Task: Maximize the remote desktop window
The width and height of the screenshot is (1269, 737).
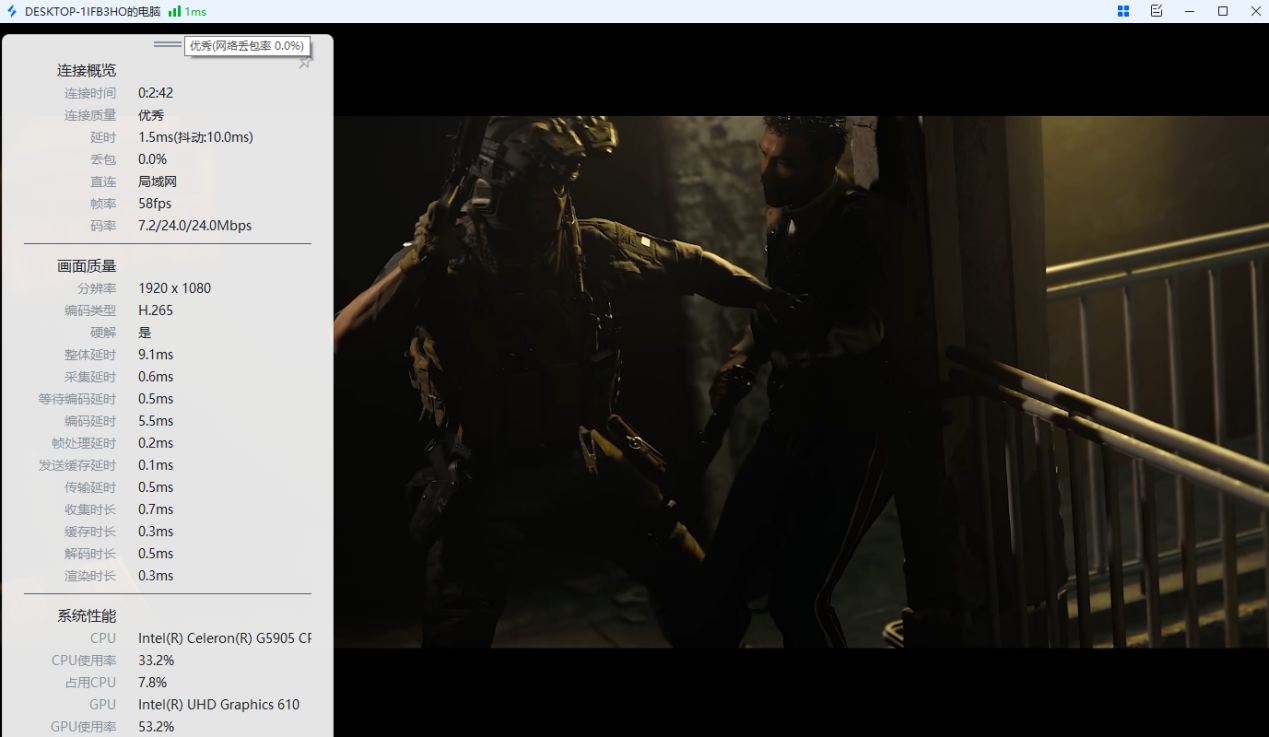Action: coord(1223,11)
